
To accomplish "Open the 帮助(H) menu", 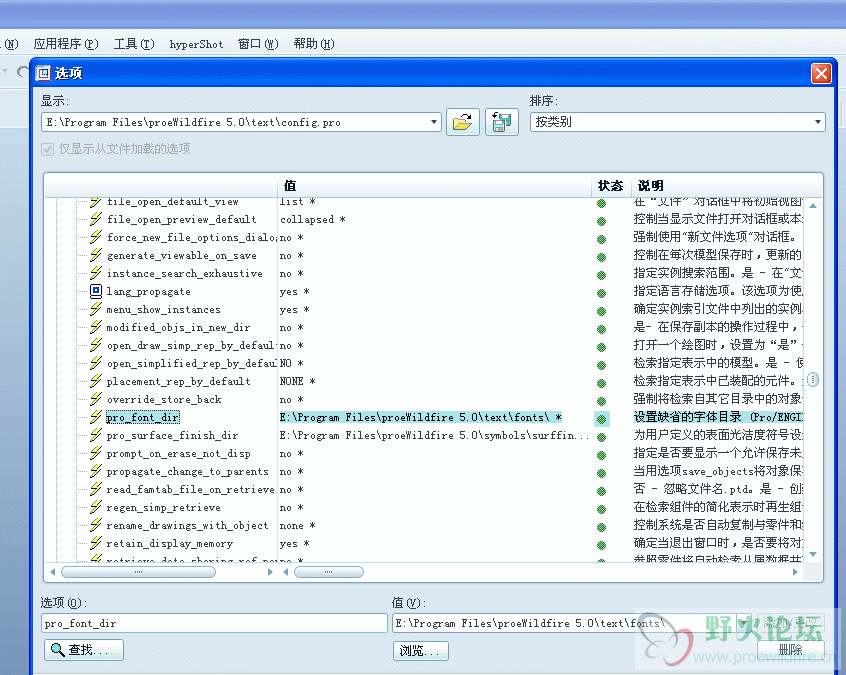I will point(313,44).
